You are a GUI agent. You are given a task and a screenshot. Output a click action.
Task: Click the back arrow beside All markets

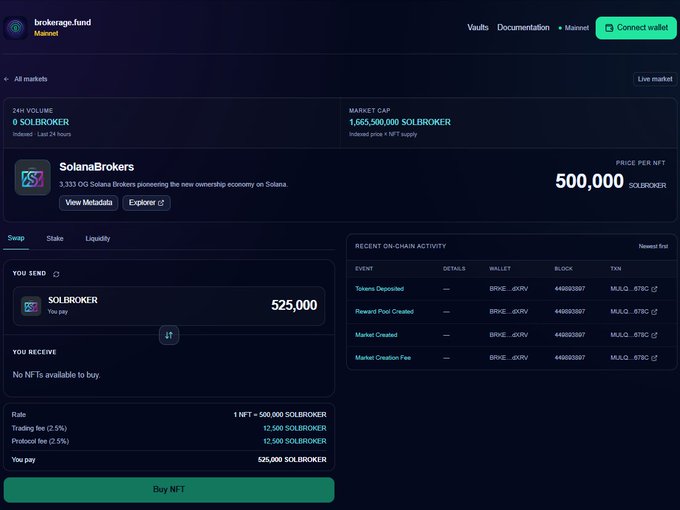point(7,79)
